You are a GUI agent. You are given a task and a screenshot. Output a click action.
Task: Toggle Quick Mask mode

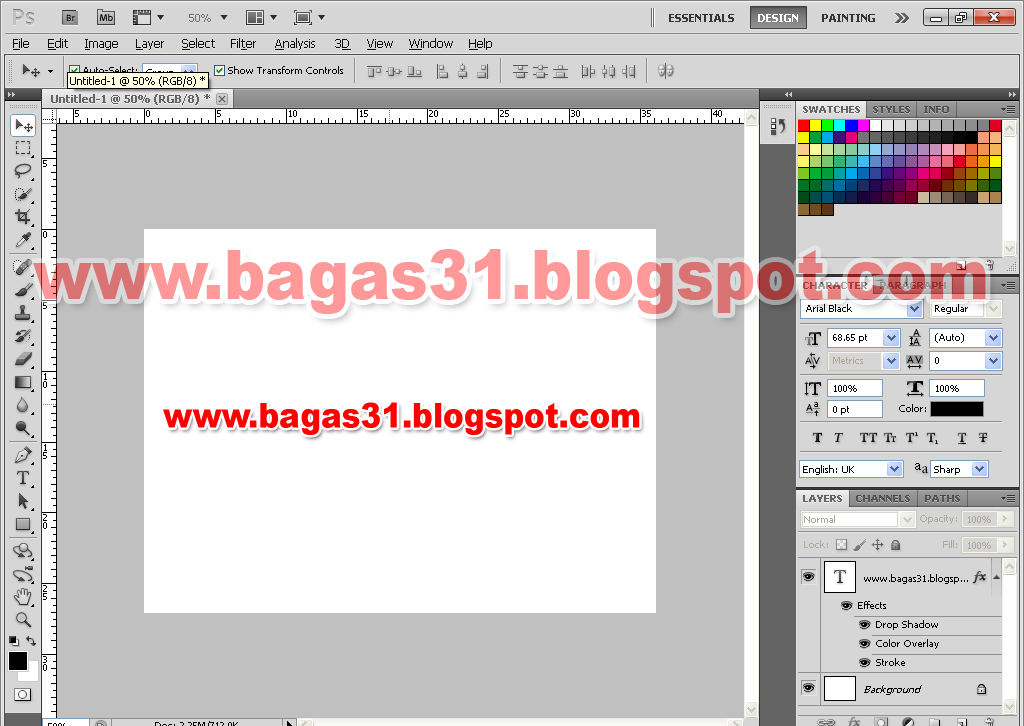(x=22, y=695)
